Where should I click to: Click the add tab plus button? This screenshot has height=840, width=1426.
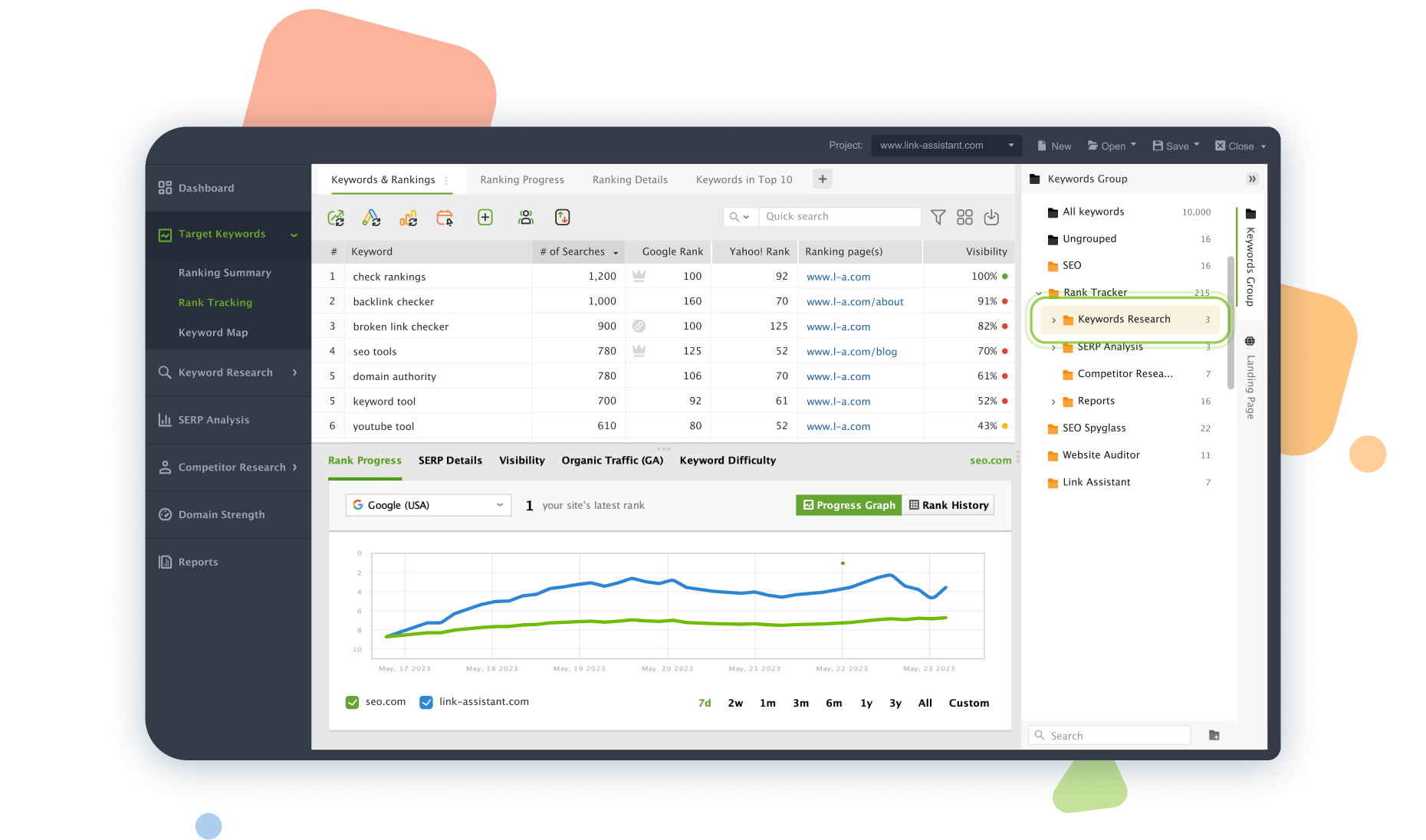[823, 179]
